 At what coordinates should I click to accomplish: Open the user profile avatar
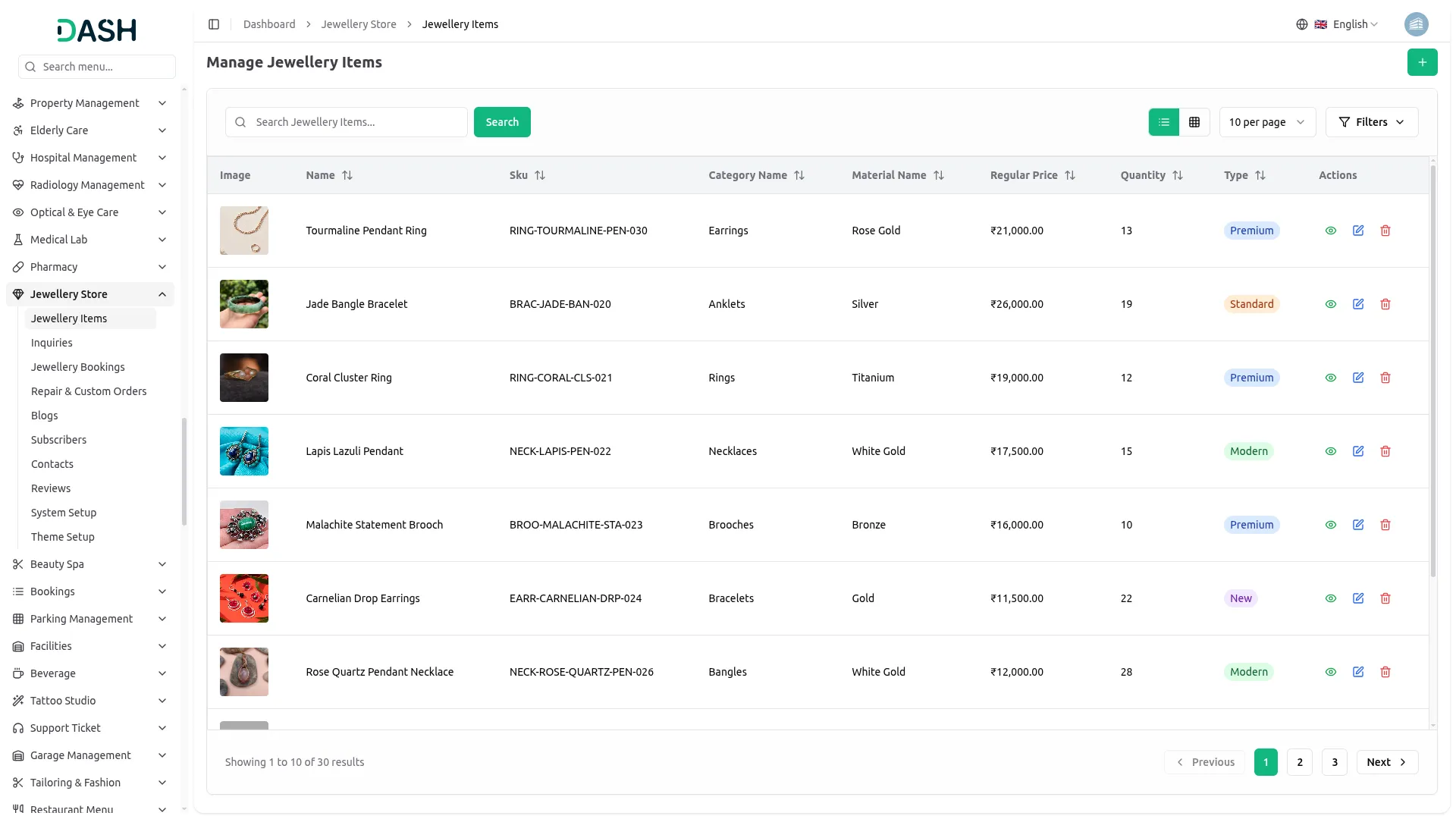click(1416, 24)
